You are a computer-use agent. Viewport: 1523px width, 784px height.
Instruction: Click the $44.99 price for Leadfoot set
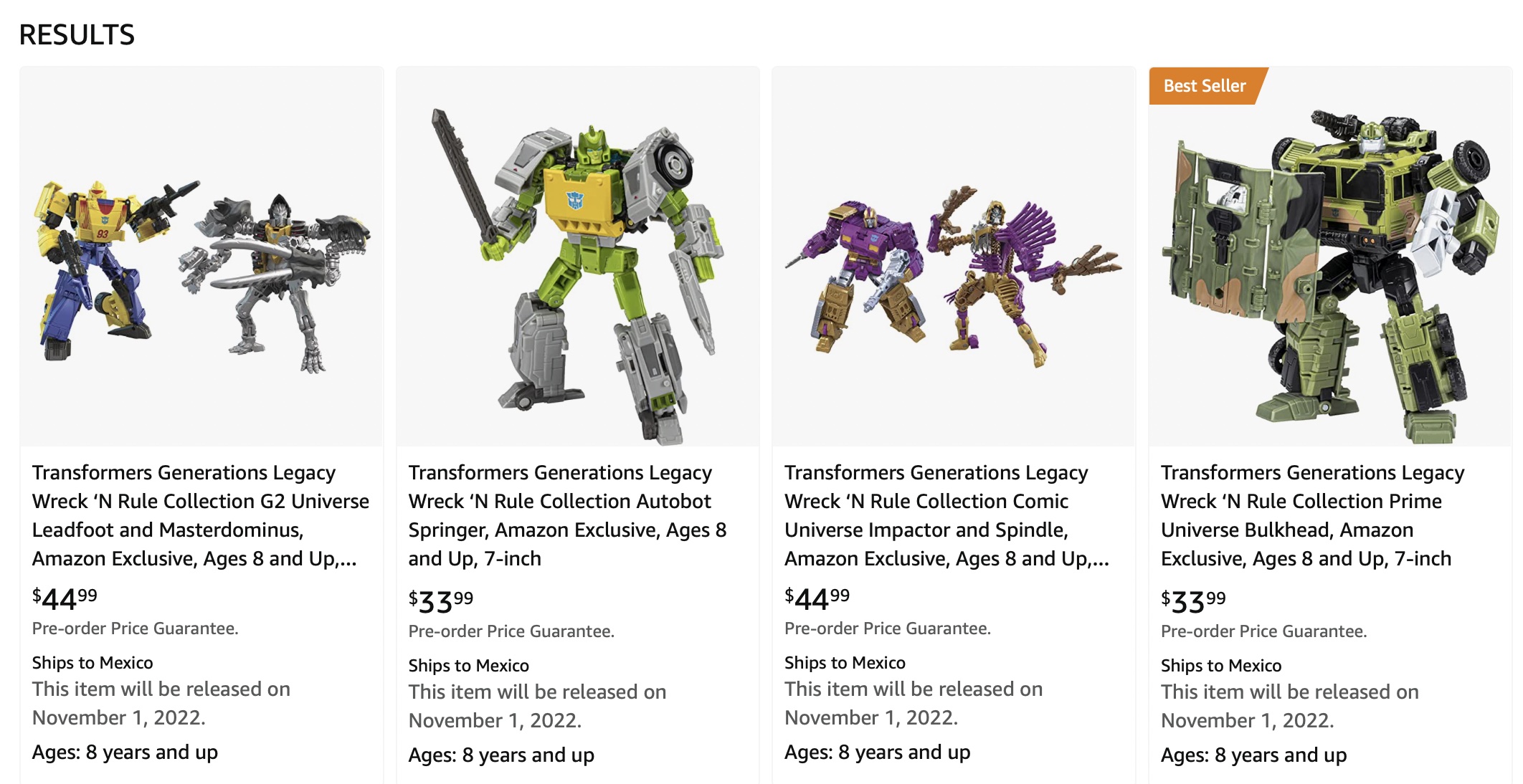[65, 598]
